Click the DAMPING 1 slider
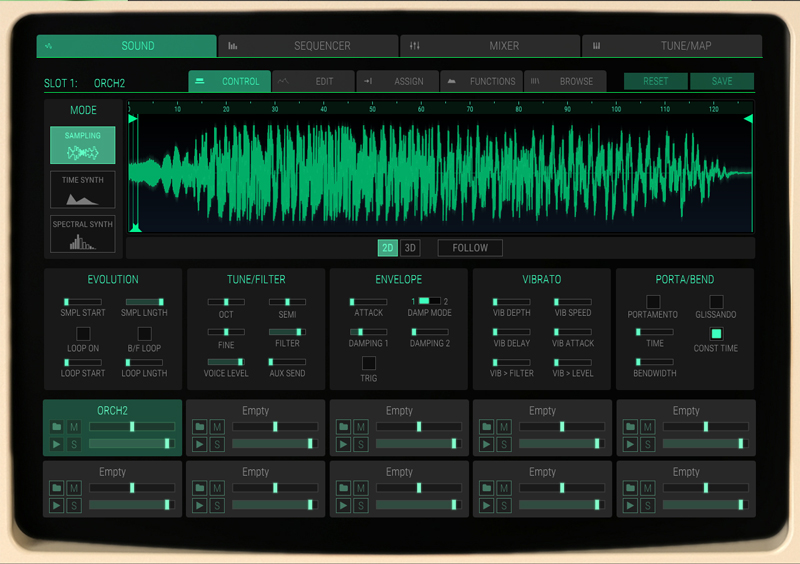 [368, 332]
